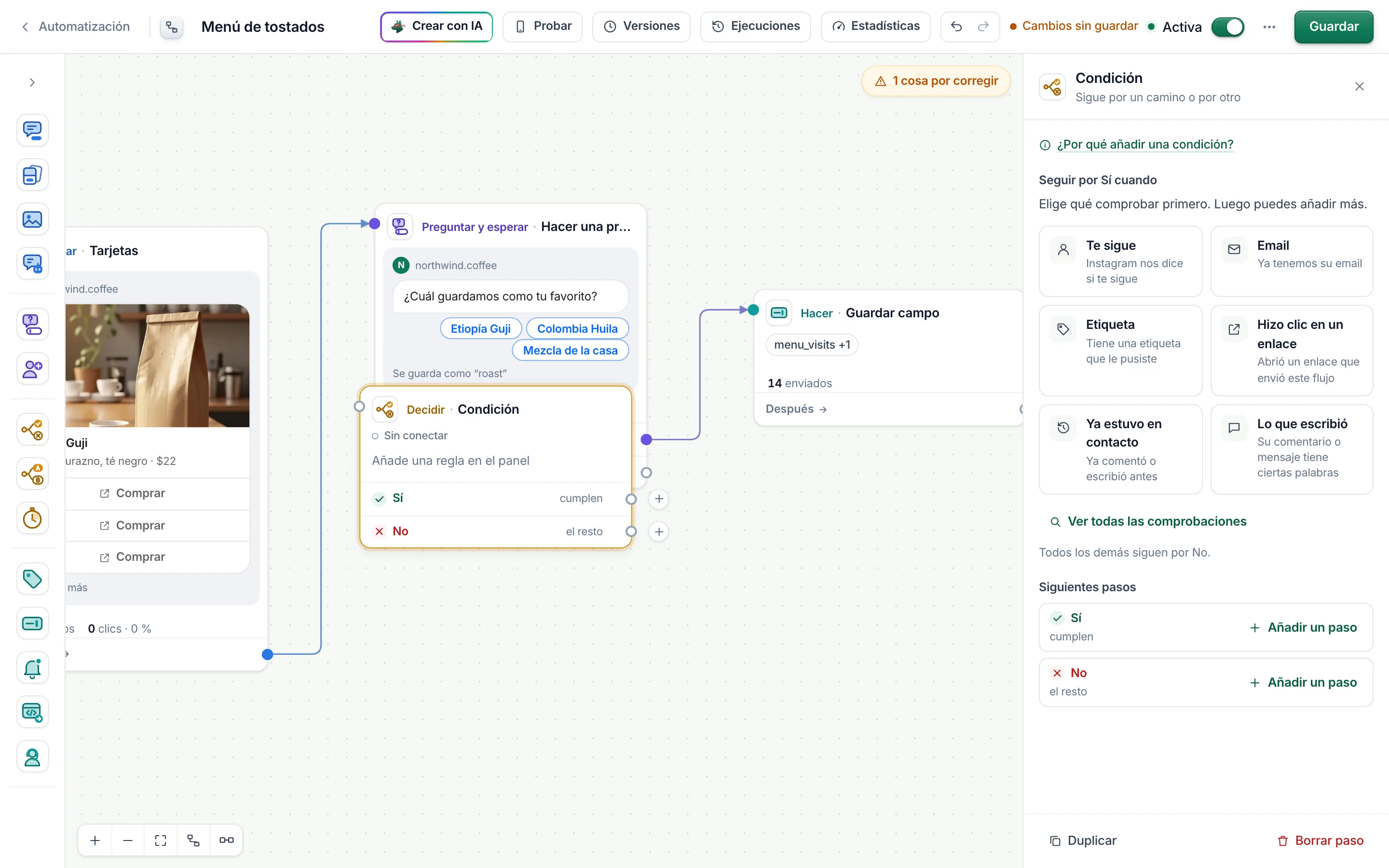Click Añadir un paso for Sí
Image resolution: width=1389 pixels, height=868 pixels.
pyautogui.click(x=1303, y=627)
